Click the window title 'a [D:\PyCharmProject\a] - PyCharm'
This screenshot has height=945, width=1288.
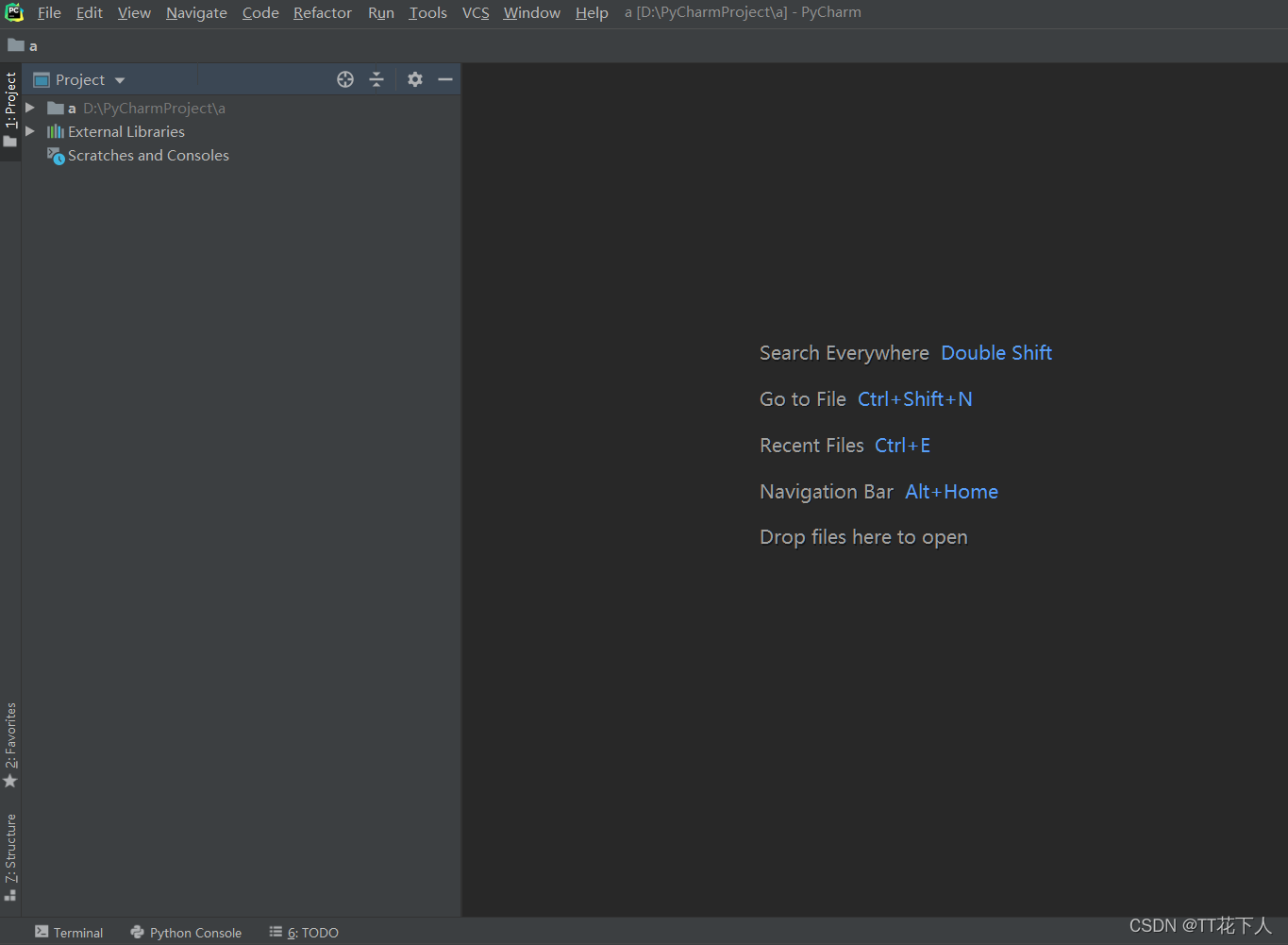click(x=743, y=12)
